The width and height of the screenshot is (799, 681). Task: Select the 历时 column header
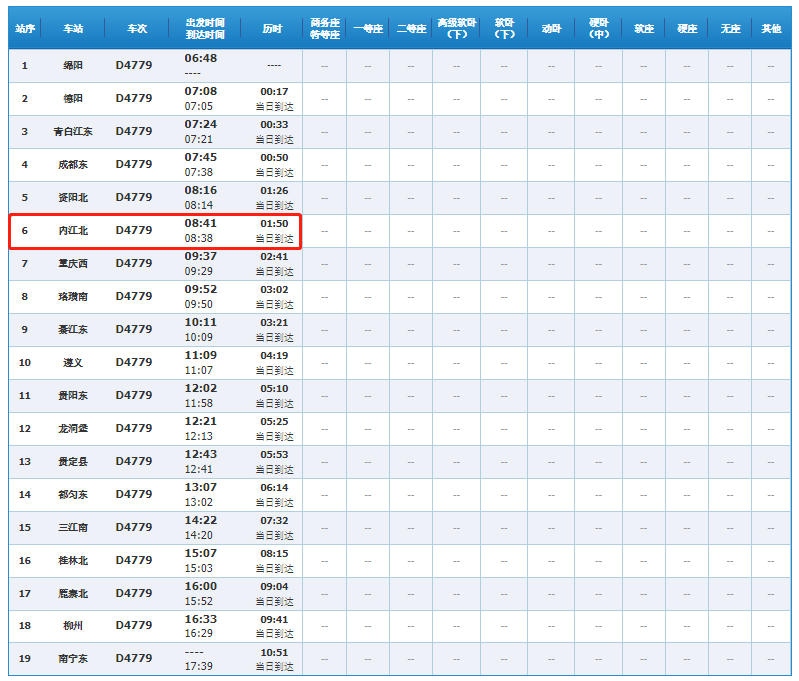(273, 29)
